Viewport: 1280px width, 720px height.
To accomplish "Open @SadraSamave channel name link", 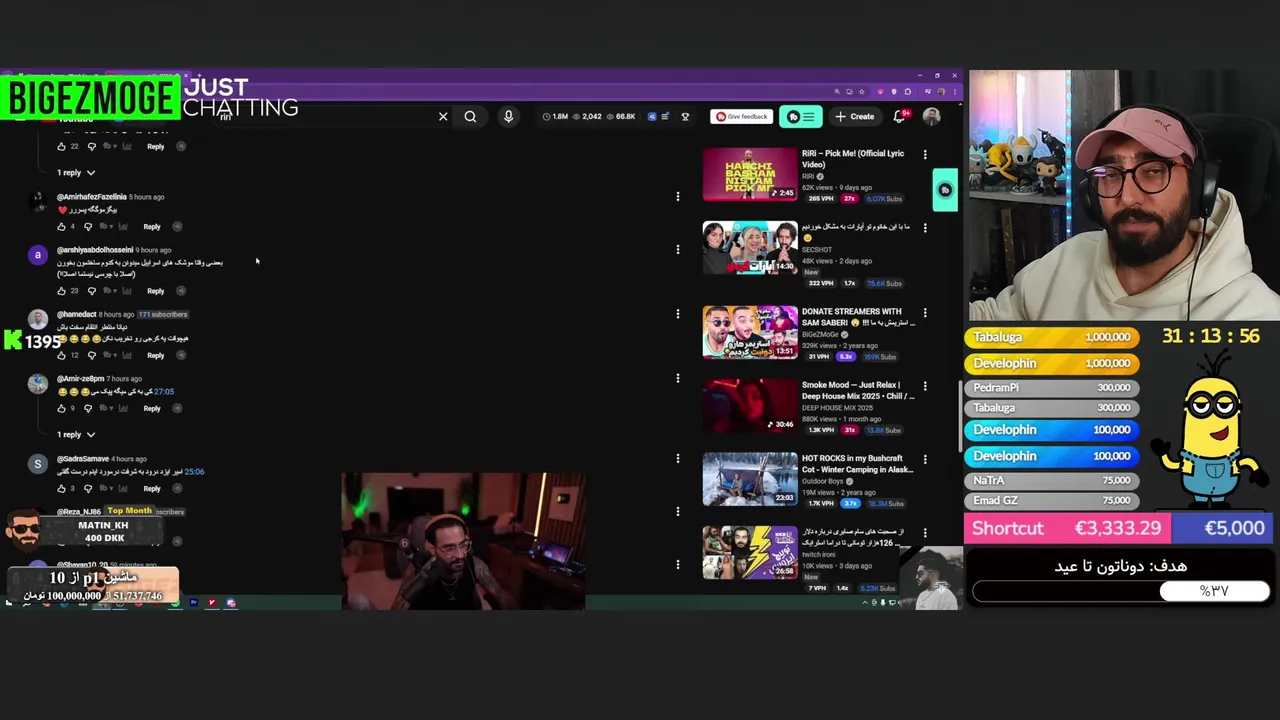I will pos(82,459).
